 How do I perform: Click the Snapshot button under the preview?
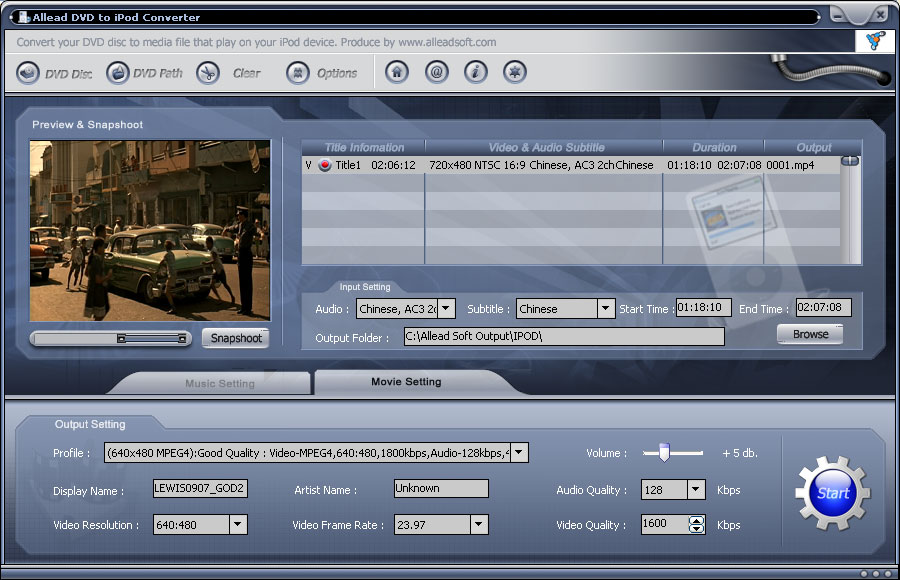click(235, 338)
